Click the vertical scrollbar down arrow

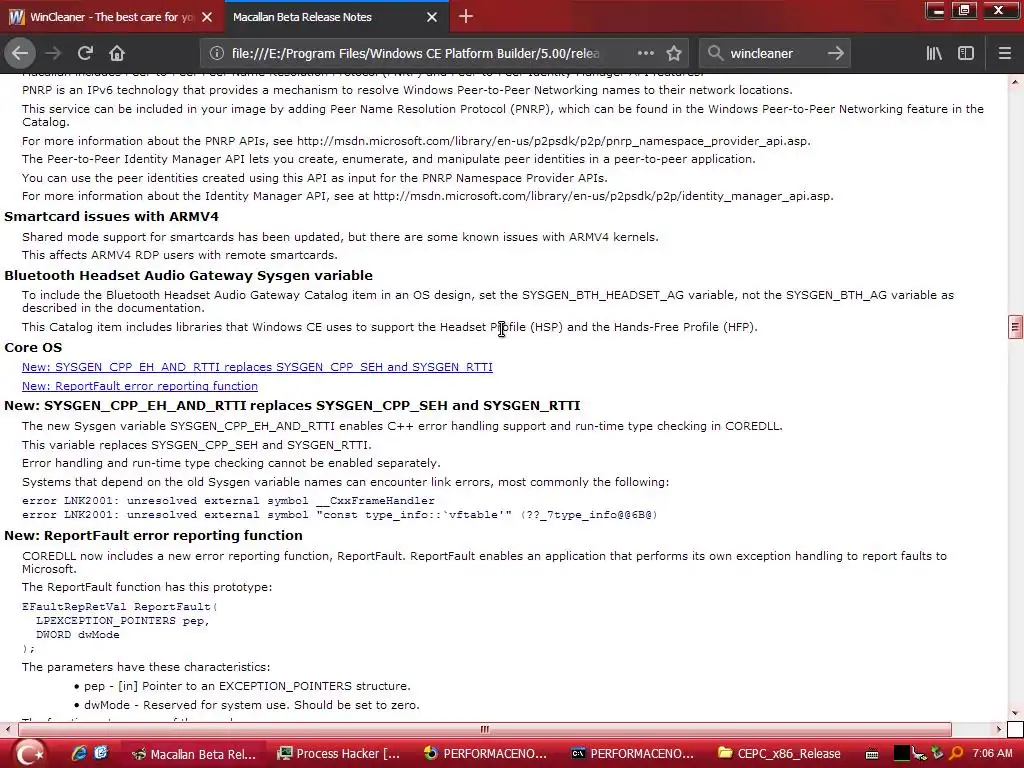pos(1015,713)
